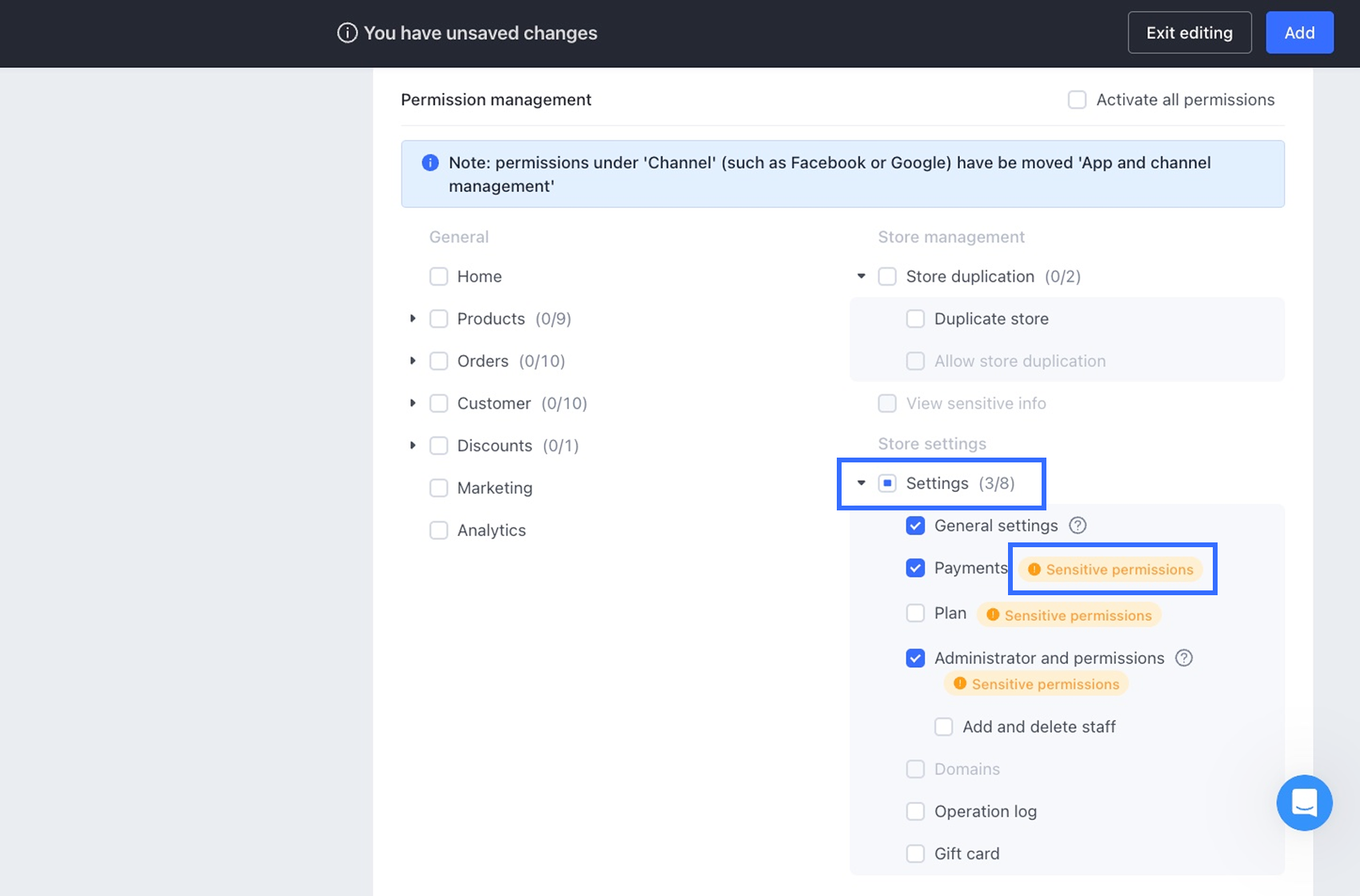The width and height of the screenshot is (1360, 896).
Task: Expand the Products permission group
Action: coord(413,318)
